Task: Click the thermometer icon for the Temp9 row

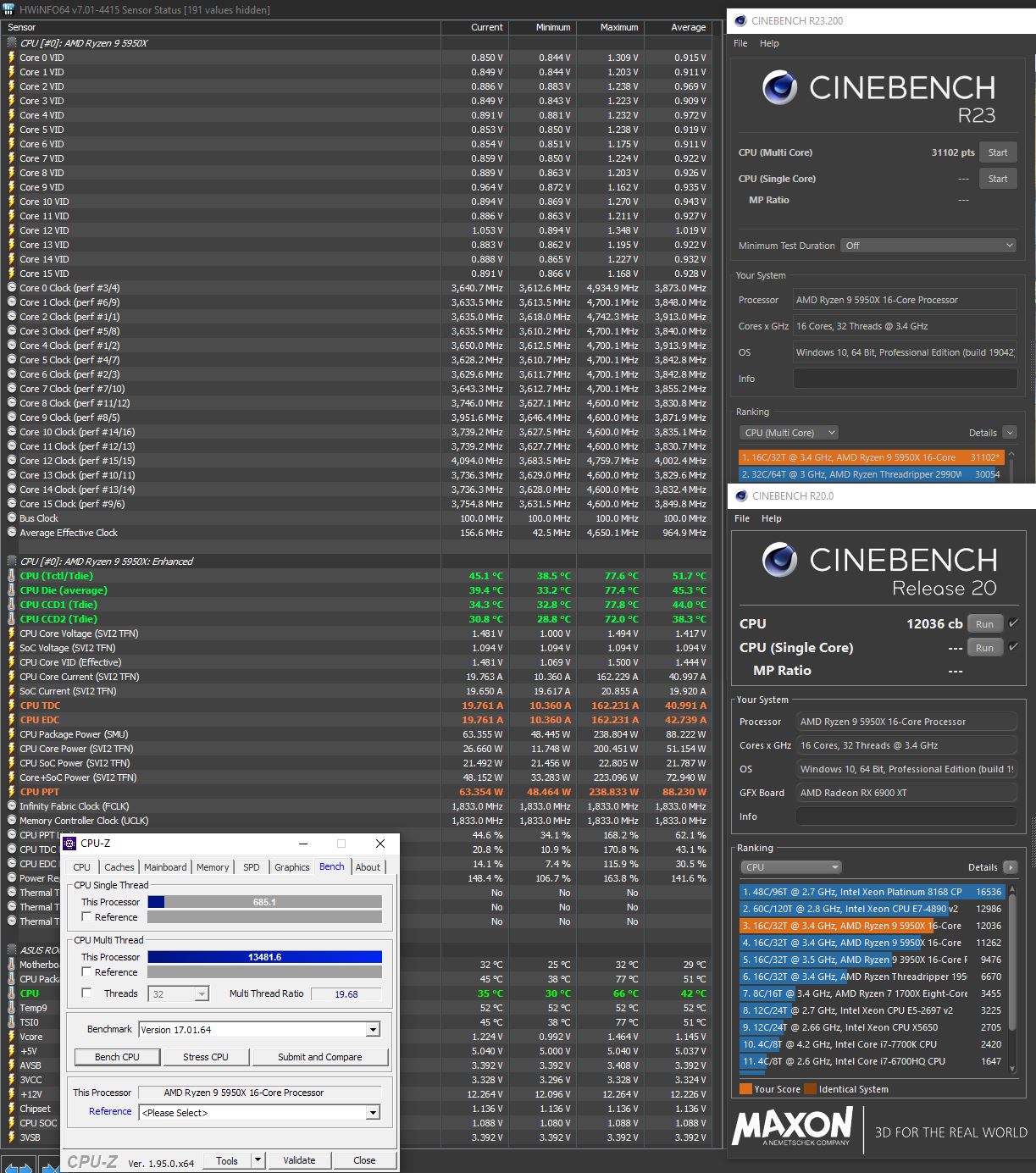Action: pos(11,1008)
